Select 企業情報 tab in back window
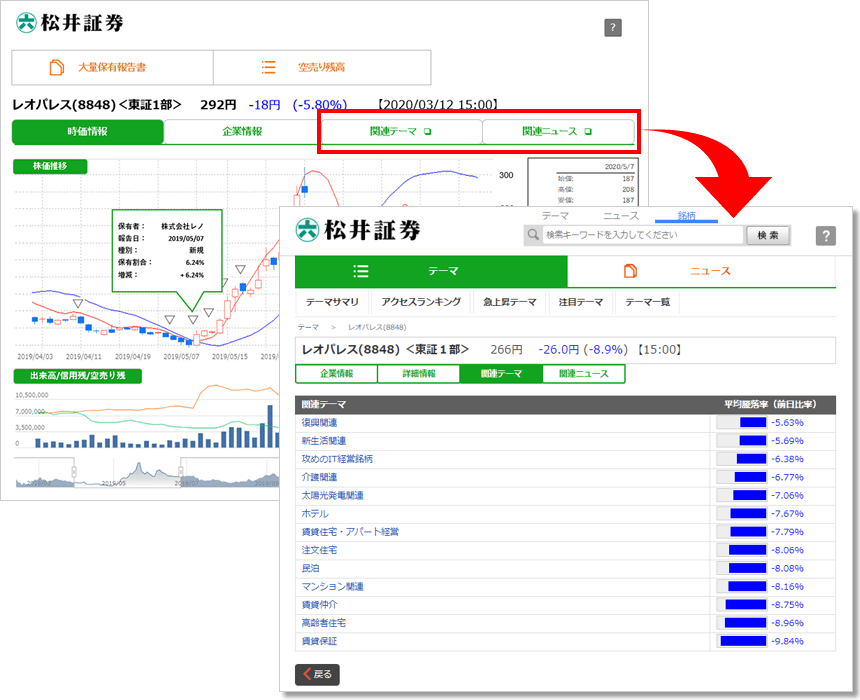This screenshot has width=860, height=700. 242,132
